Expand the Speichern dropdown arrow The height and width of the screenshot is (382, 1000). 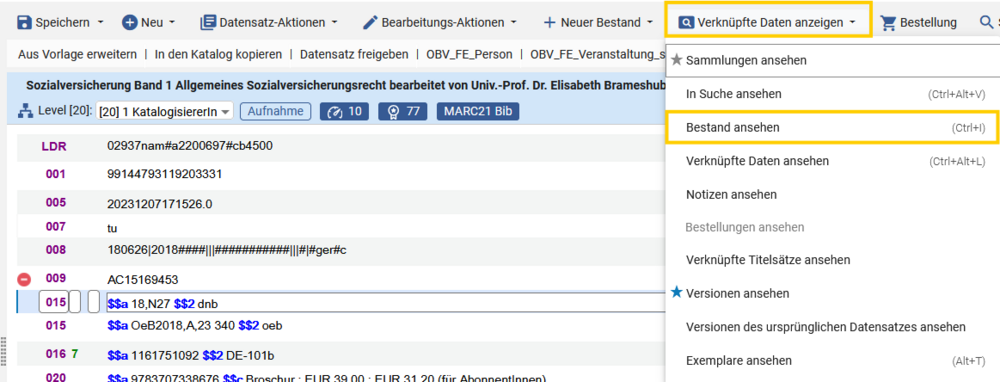[x=100, y=23]
